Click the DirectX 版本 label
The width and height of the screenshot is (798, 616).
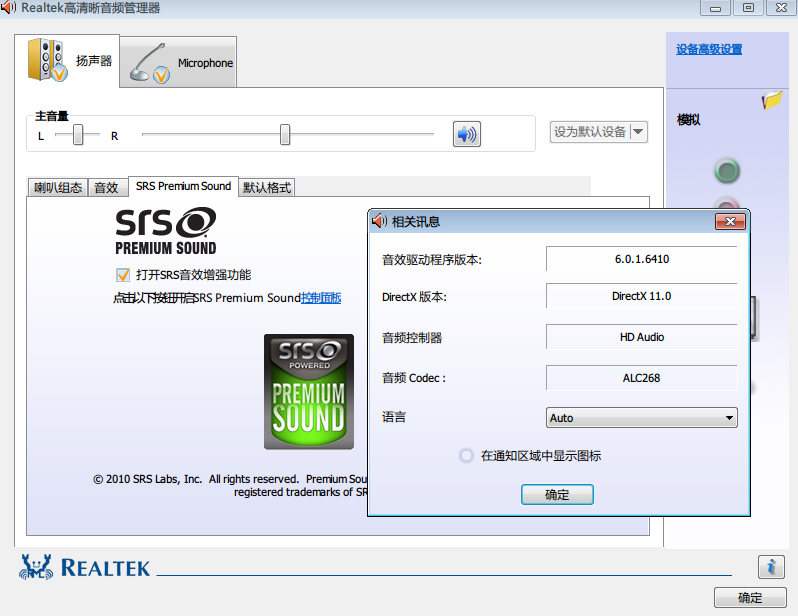(414, 297)
